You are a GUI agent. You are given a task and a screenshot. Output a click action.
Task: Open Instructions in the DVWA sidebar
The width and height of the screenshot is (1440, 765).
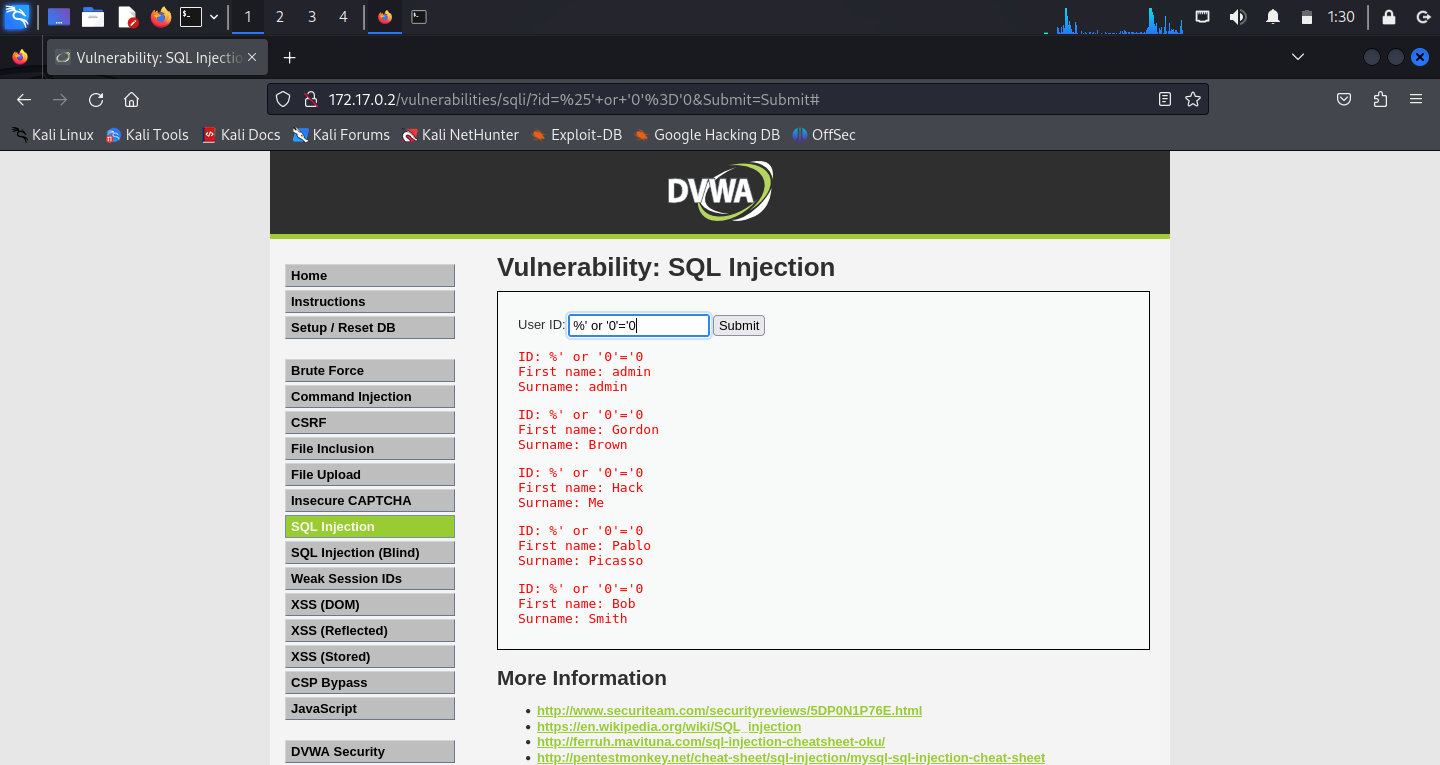(370, 301)
